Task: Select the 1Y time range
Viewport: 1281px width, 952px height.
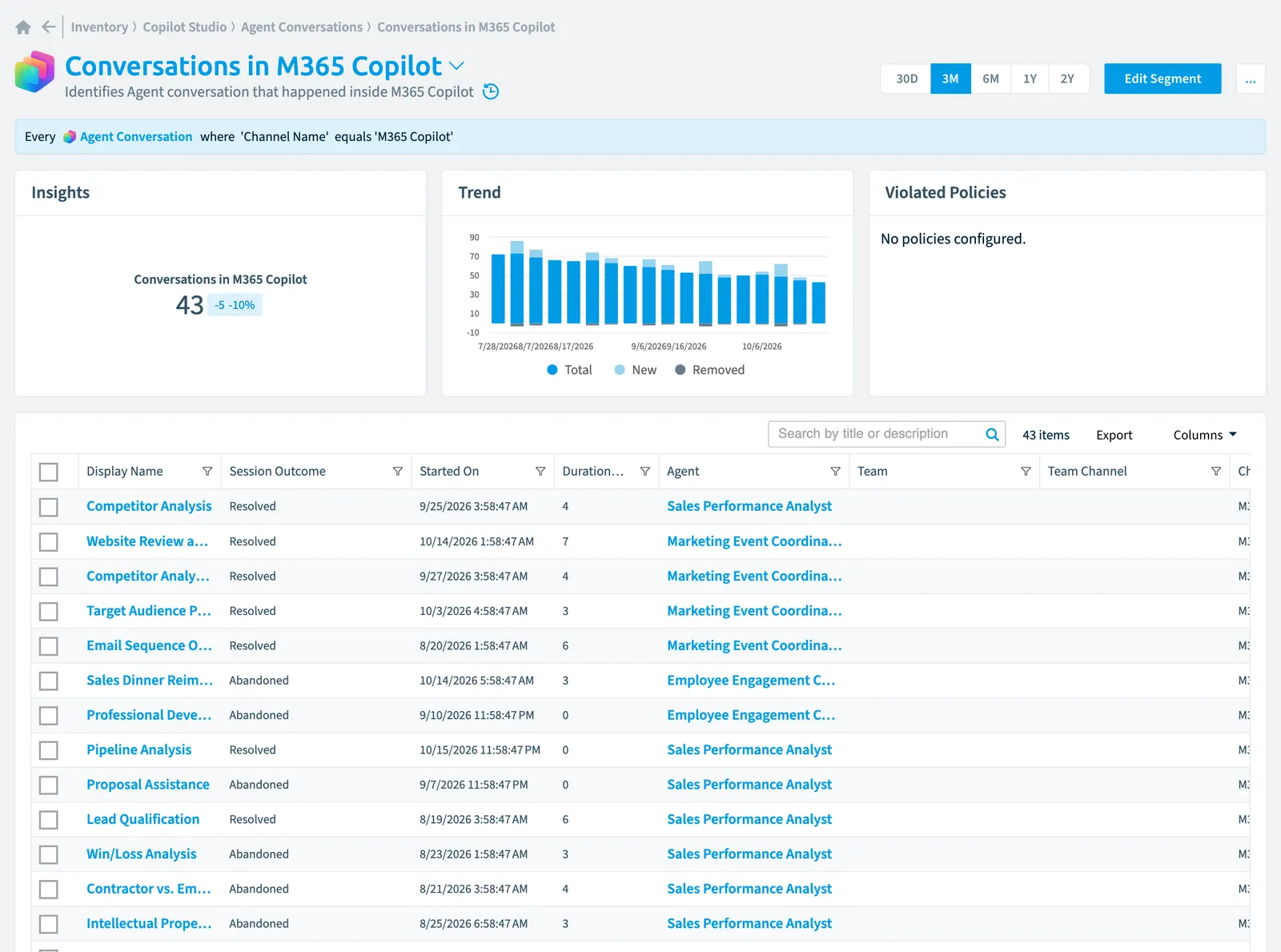Action: (1030, 79)
